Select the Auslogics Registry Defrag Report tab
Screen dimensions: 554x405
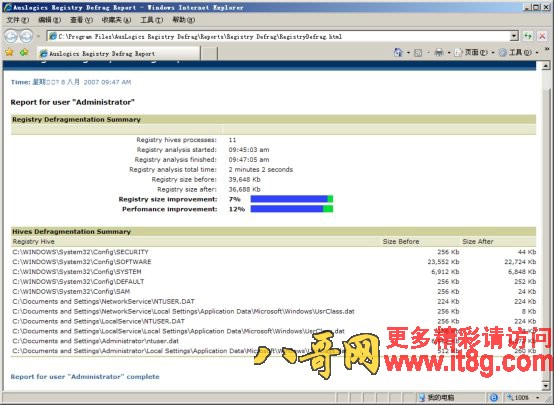click(118, 53)
